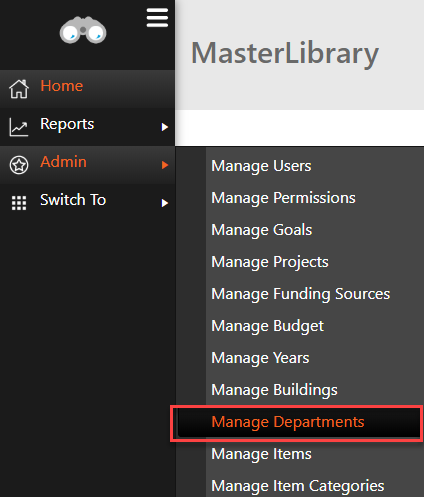The image size is (424, 497).
Task: Click the Admin star badge icon
Action: point(19,165)
